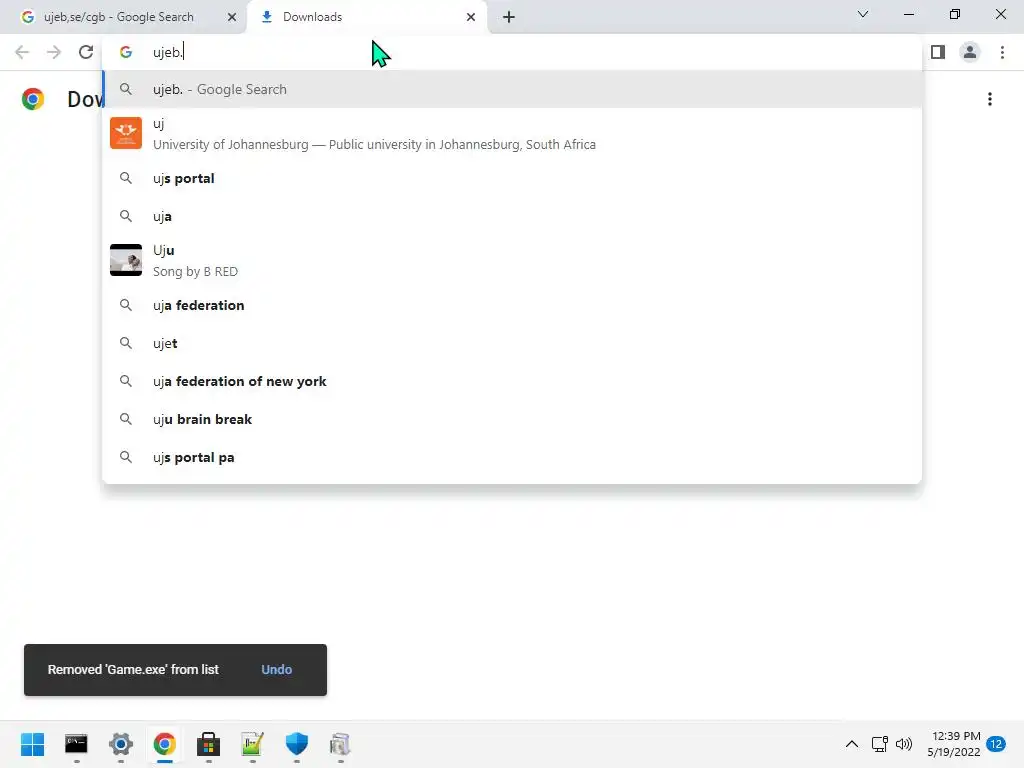Switch to ujeb,se/cgb Google Search tab
The width and height of the screenshot is (1024, 768).
(x=123, y=17)
